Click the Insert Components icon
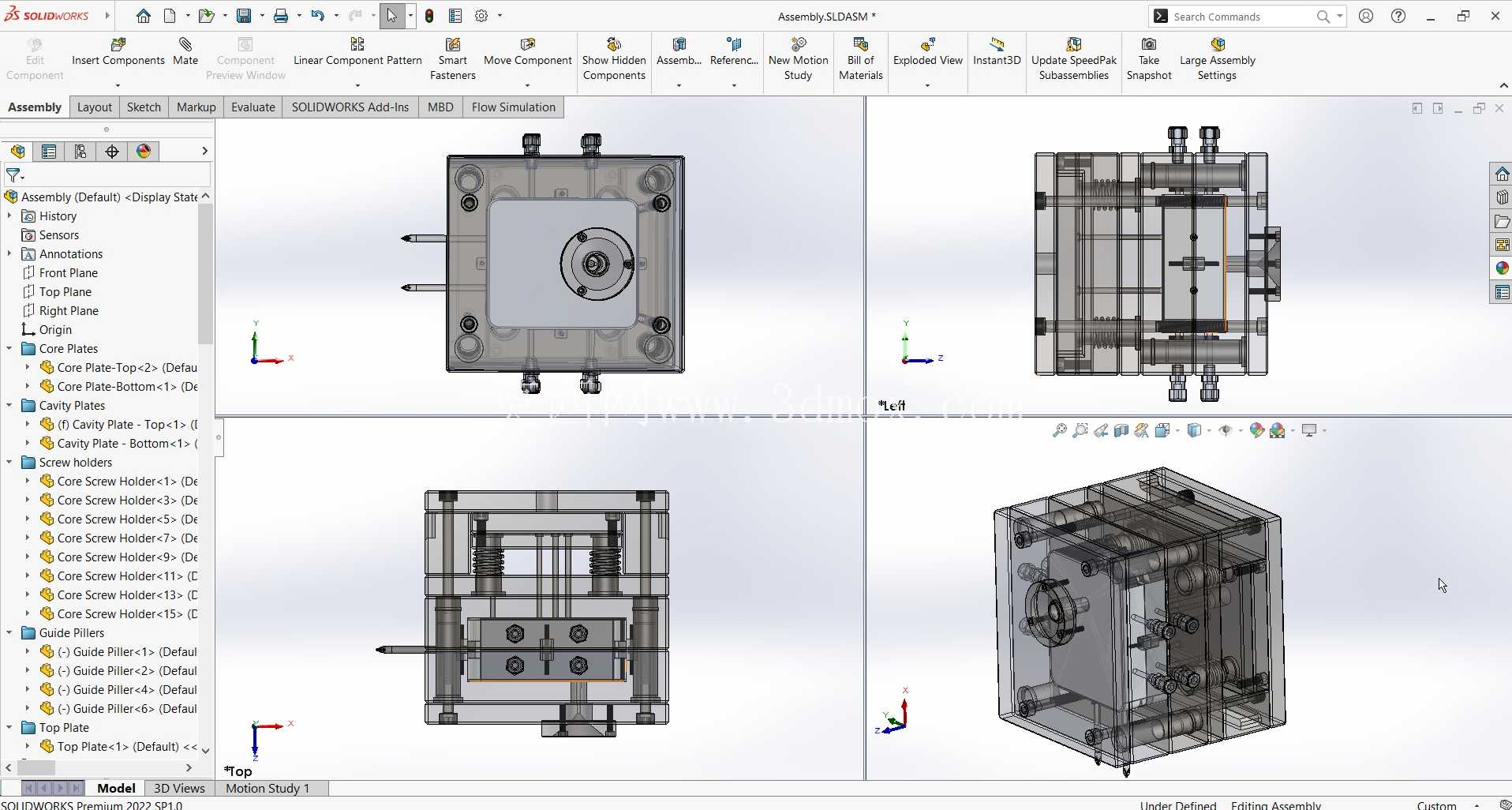The height and width of the screenshot is (810, 1512). [118, 44]
